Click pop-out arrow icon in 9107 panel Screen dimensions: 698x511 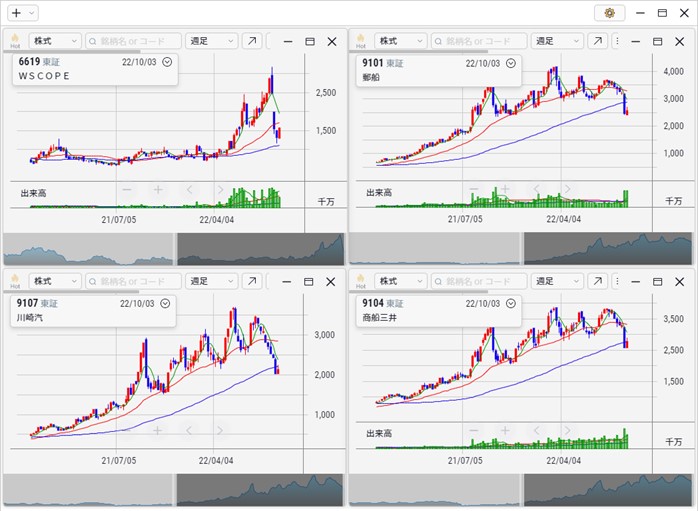click(252, 281)
